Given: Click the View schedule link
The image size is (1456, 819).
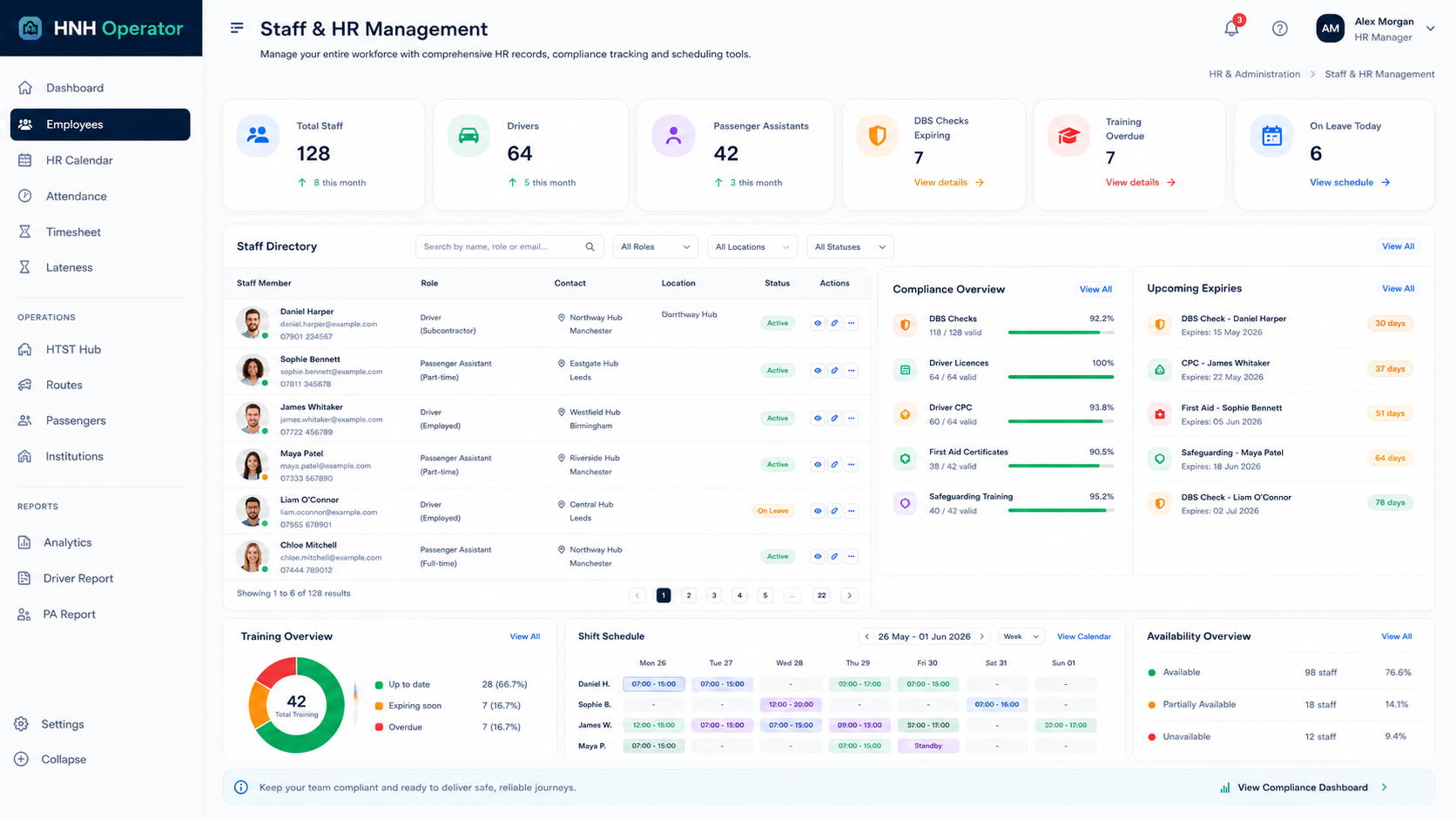Looking at the screenshot, I should 1350,183.
